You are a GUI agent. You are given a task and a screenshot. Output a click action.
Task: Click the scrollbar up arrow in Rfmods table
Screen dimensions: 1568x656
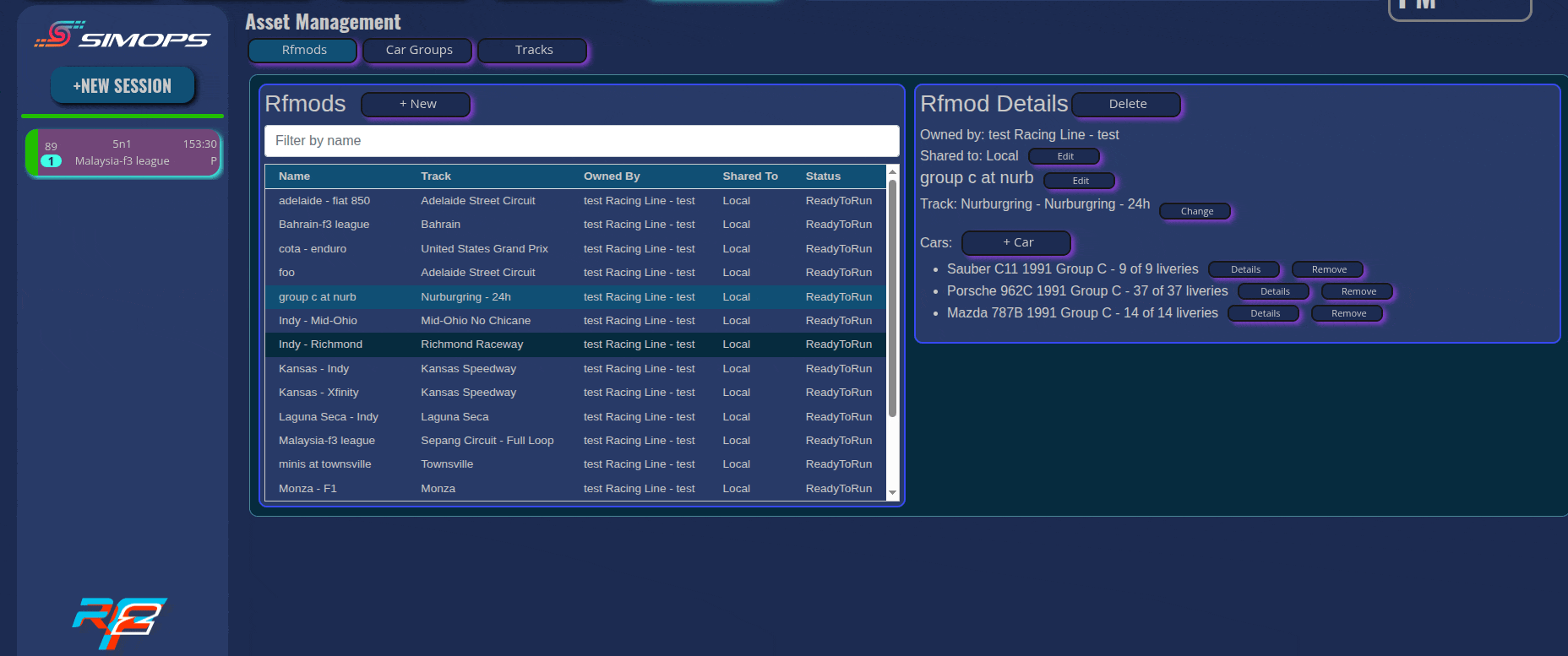click(892, 171)
